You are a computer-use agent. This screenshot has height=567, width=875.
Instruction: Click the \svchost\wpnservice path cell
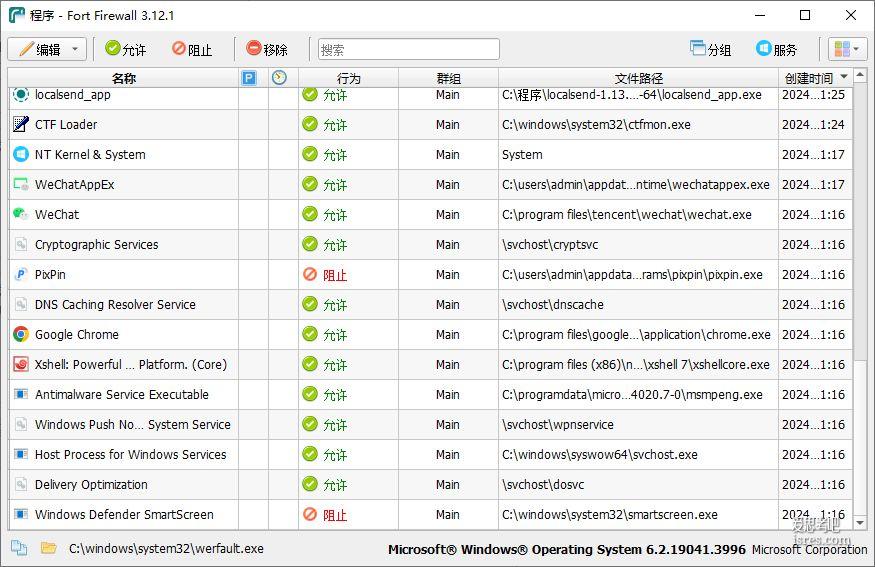638,424
